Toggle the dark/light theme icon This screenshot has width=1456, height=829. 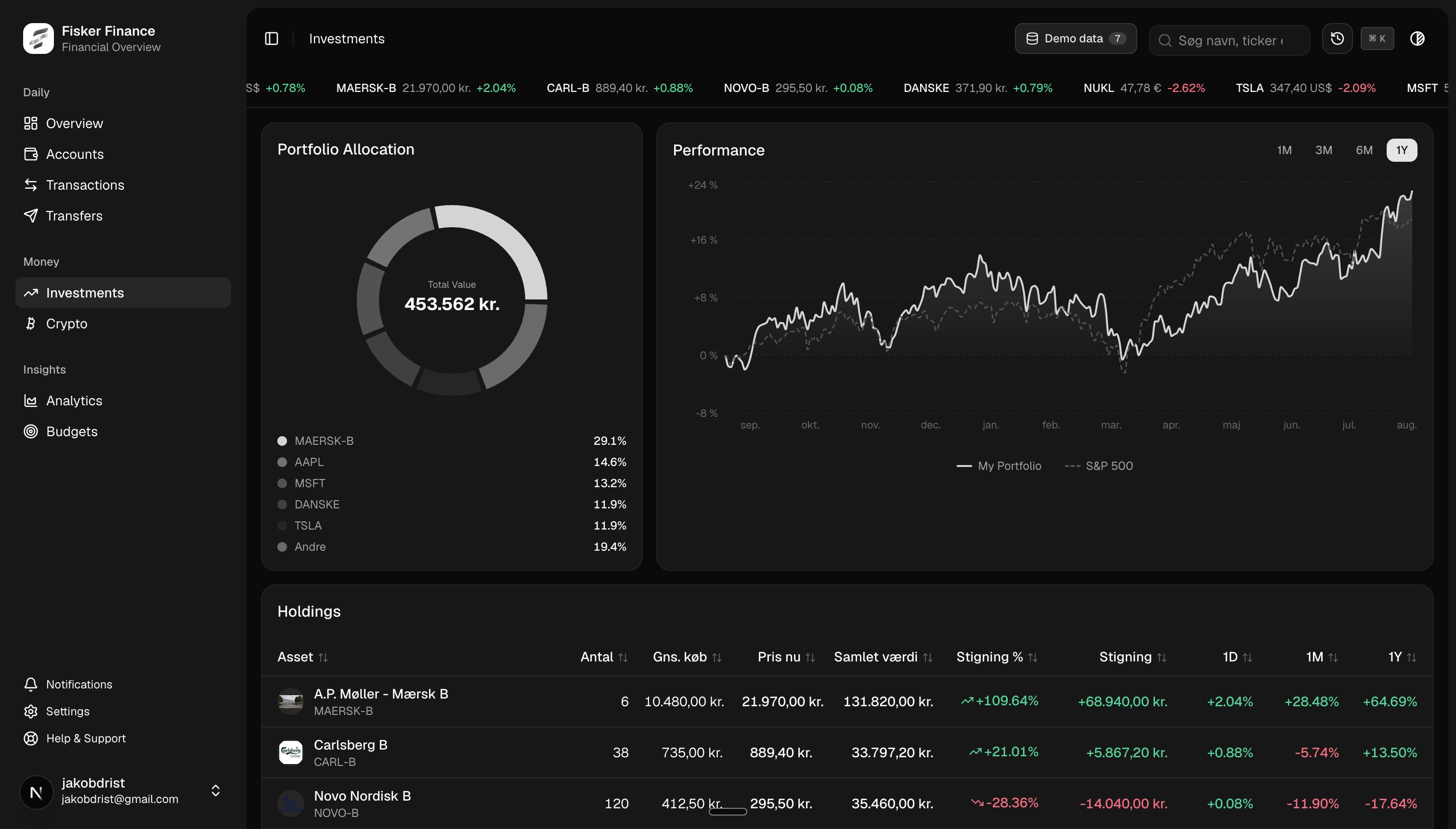[x=1417, y=39]
